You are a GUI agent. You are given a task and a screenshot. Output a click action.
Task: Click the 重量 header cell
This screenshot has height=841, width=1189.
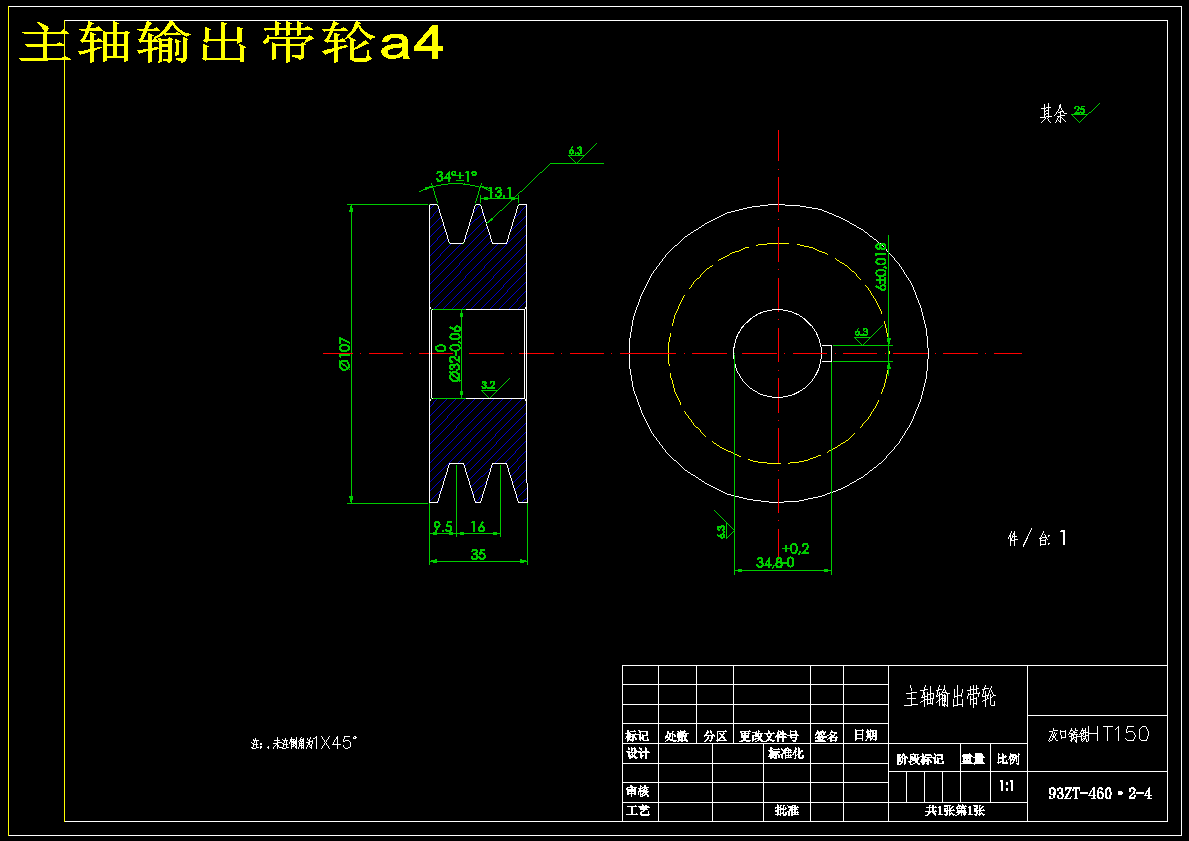coord(973,759)
